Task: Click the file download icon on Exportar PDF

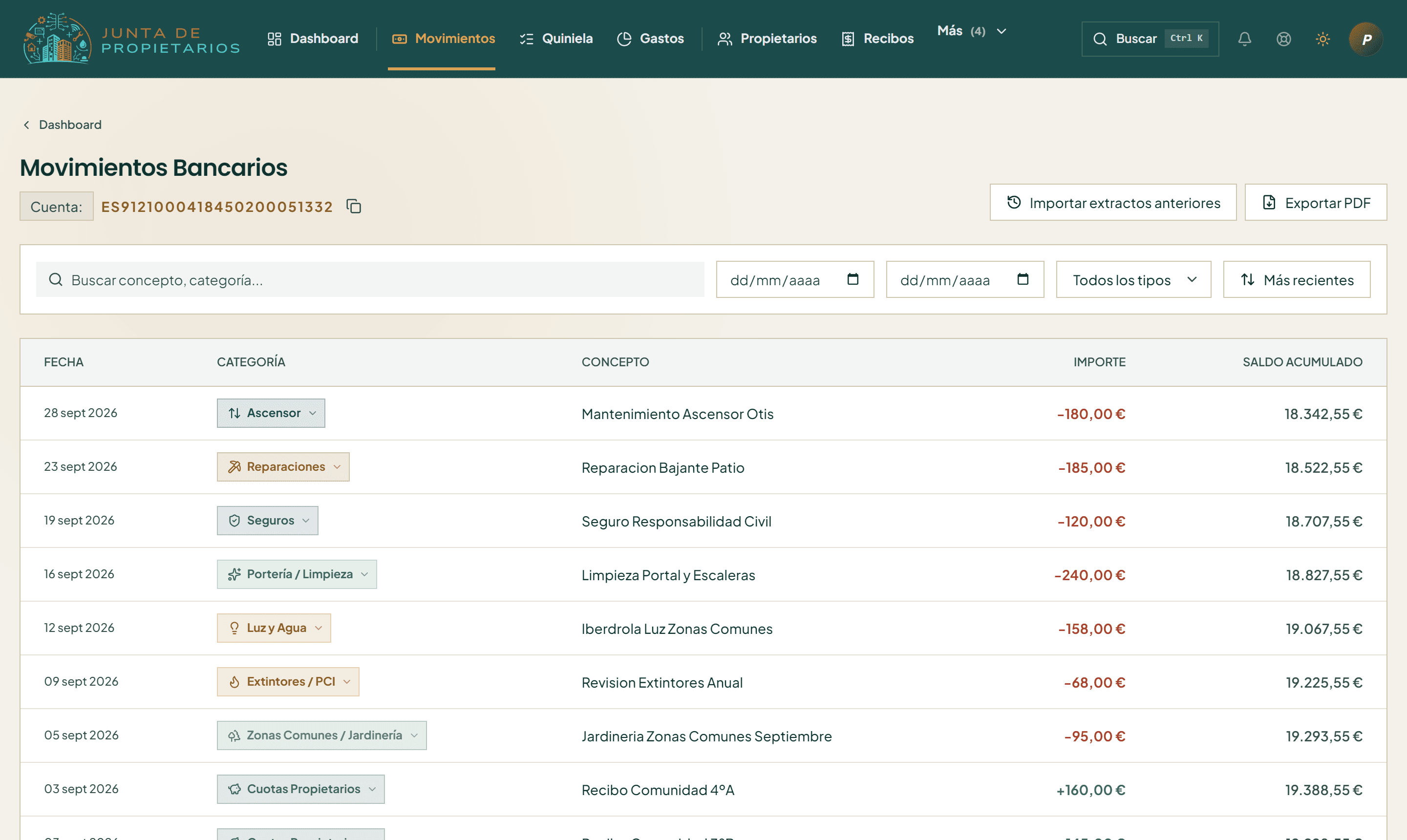Action: 1269,202
